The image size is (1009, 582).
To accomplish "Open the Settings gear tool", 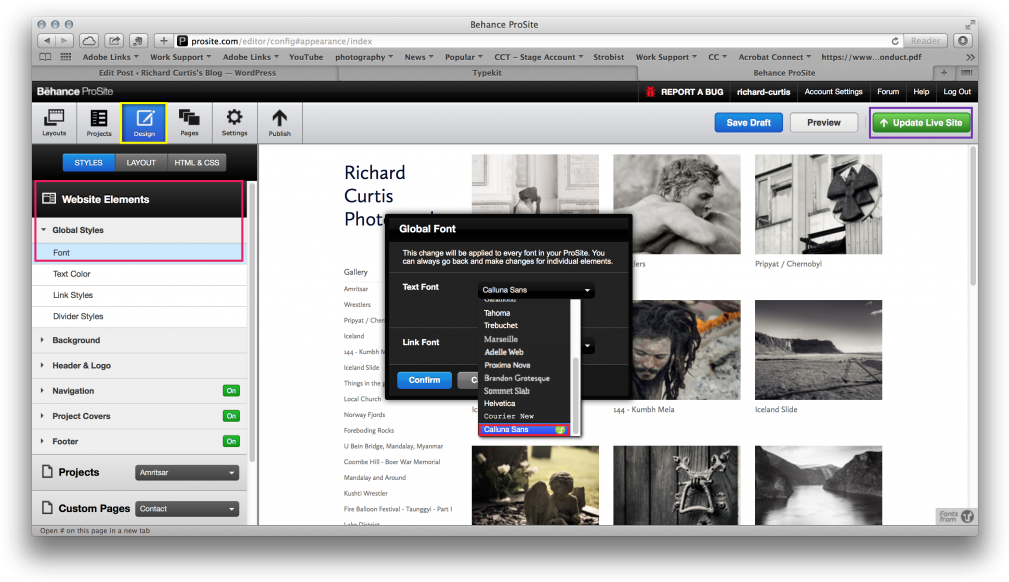I will [x=234, y=122].
